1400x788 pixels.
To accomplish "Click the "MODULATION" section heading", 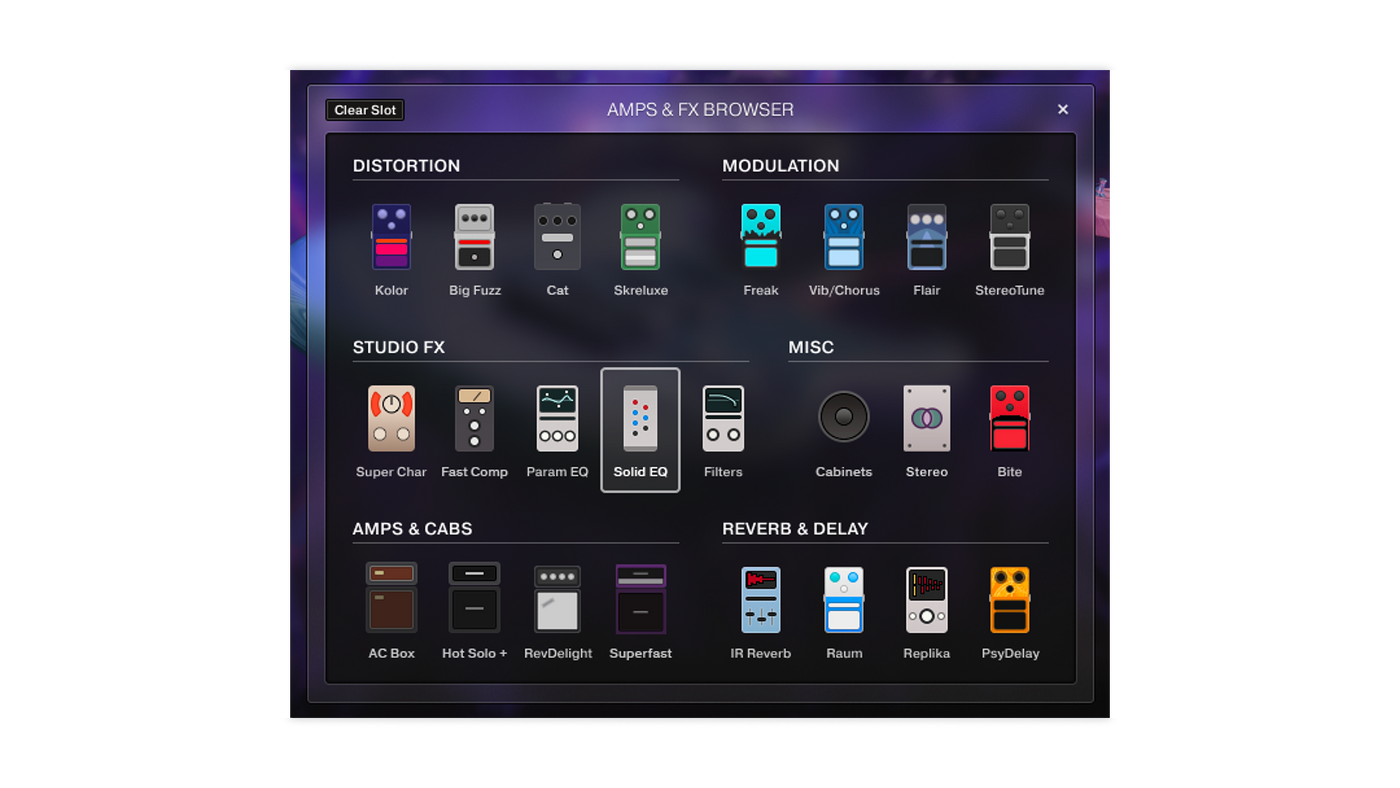I will tap(781, 166).
